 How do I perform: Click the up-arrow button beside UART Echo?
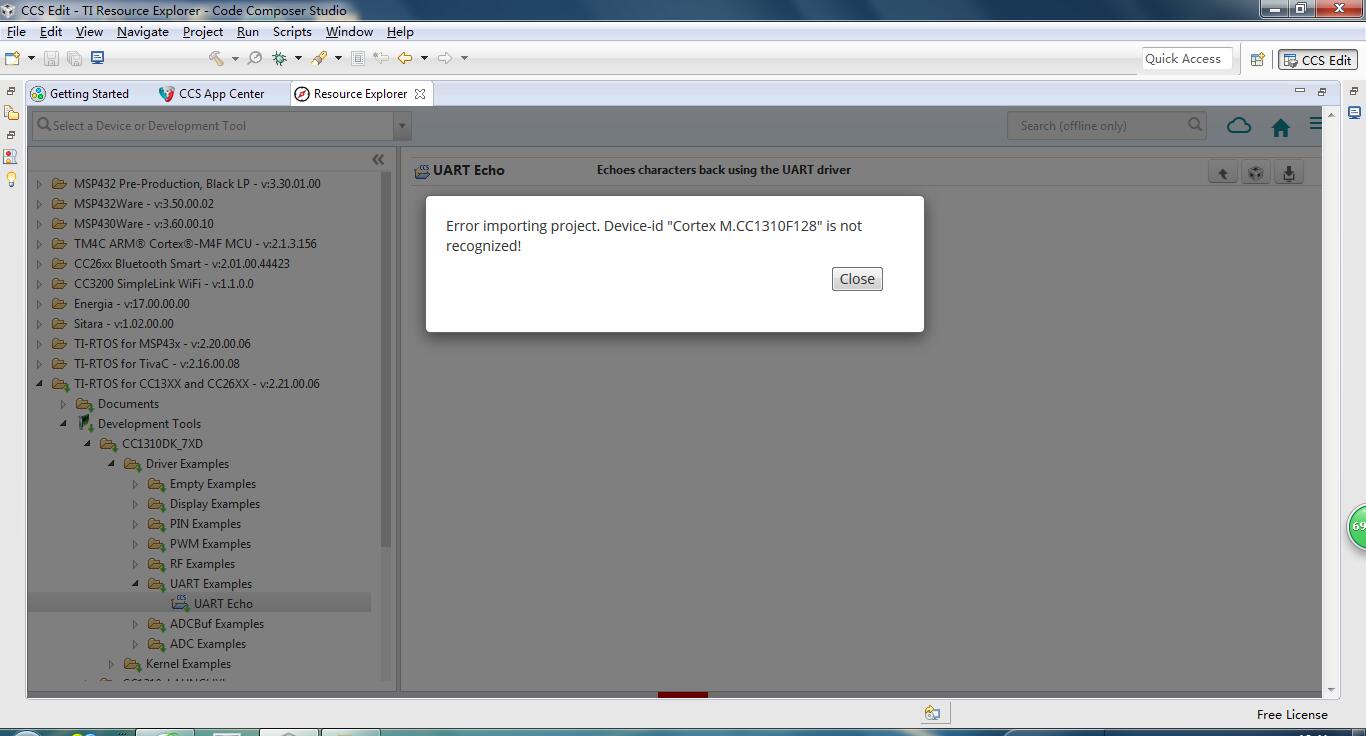tap(1222, 173)
